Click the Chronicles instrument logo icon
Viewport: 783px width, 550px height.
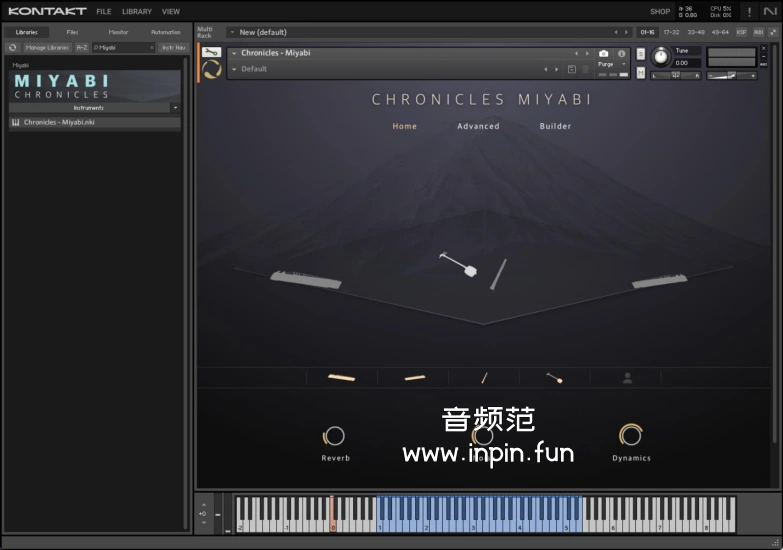[212, 69]
